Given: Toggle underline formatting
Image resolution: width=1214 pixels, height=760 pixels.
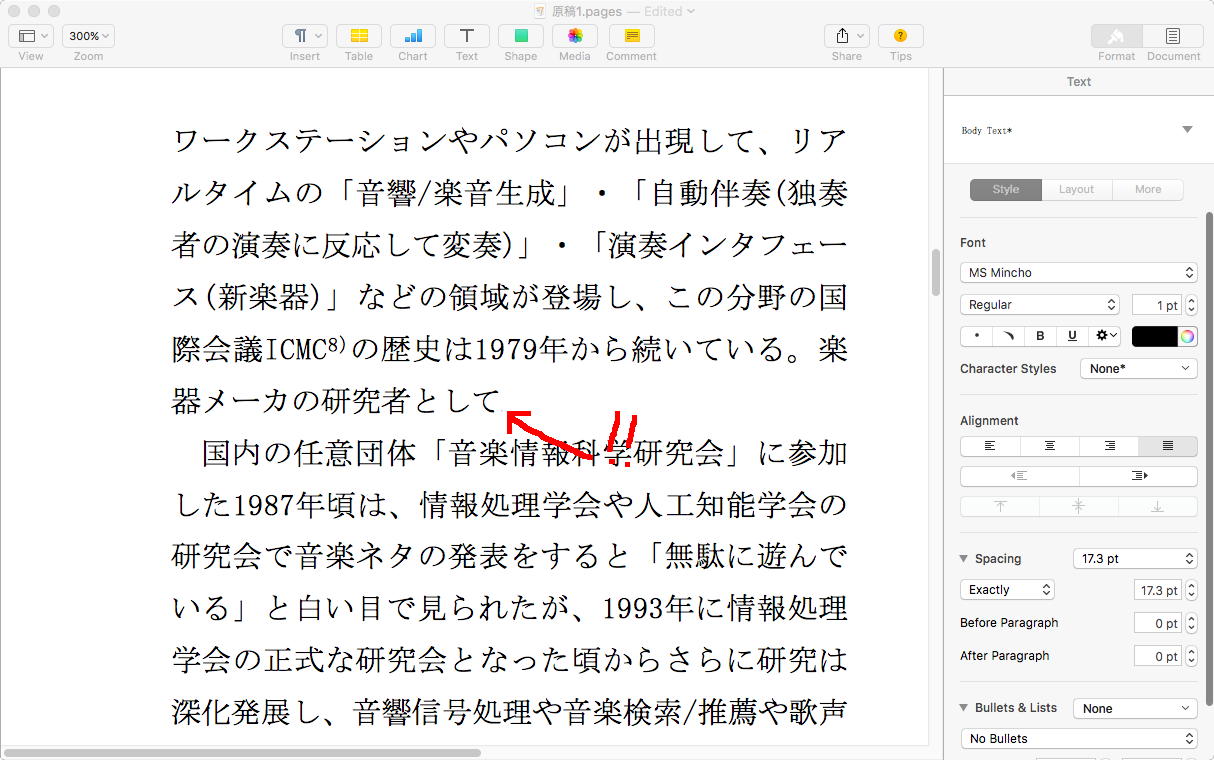Looking at the screenshot, I should 1073,336.
